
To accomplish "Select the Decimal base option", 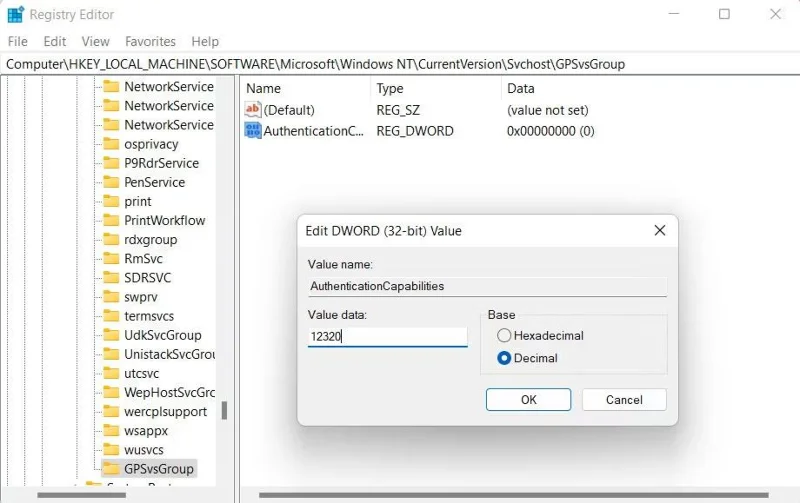I will click(x=504, y=358).
